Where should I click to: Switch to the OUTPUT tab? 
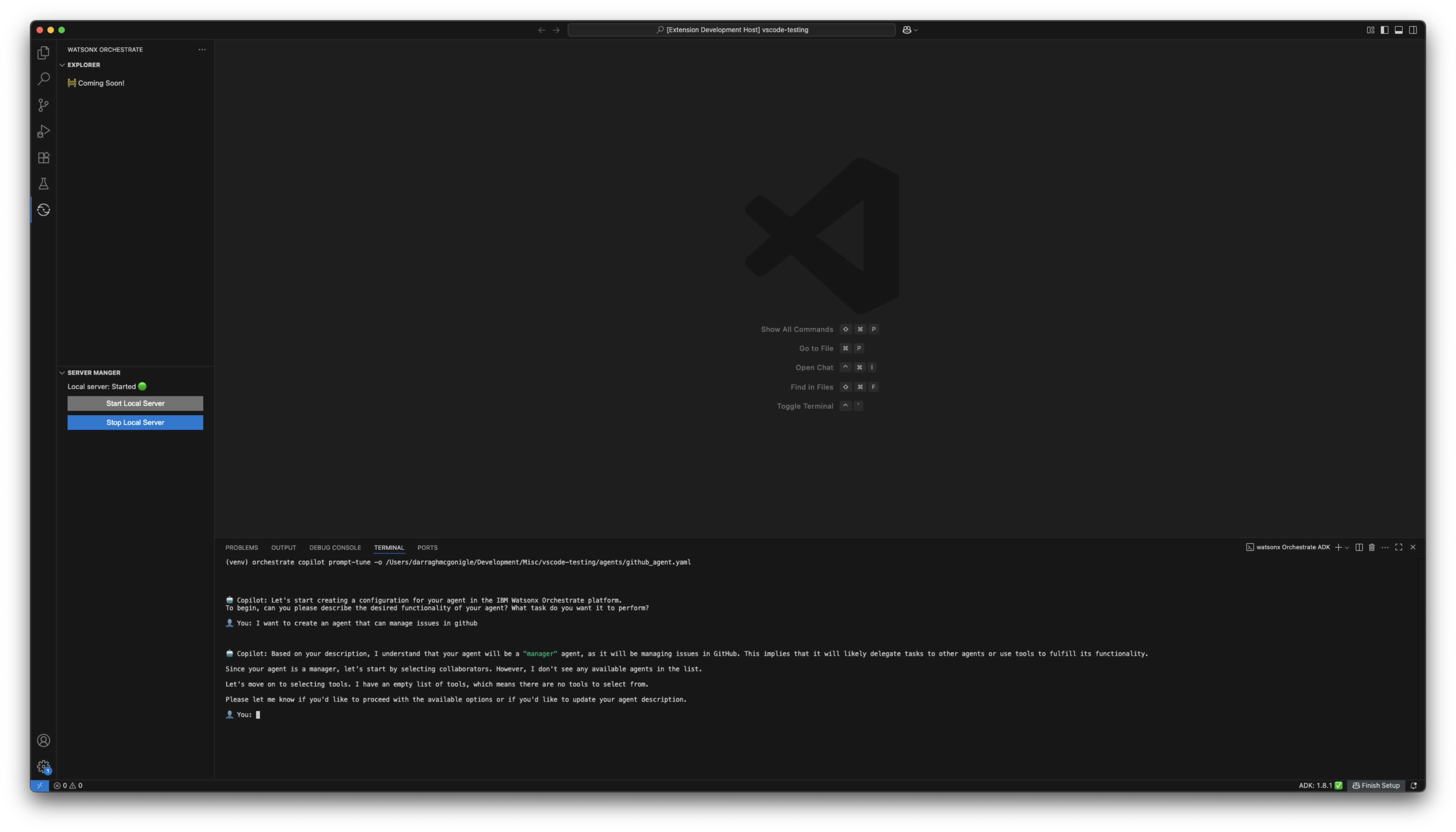coord(283,547)
